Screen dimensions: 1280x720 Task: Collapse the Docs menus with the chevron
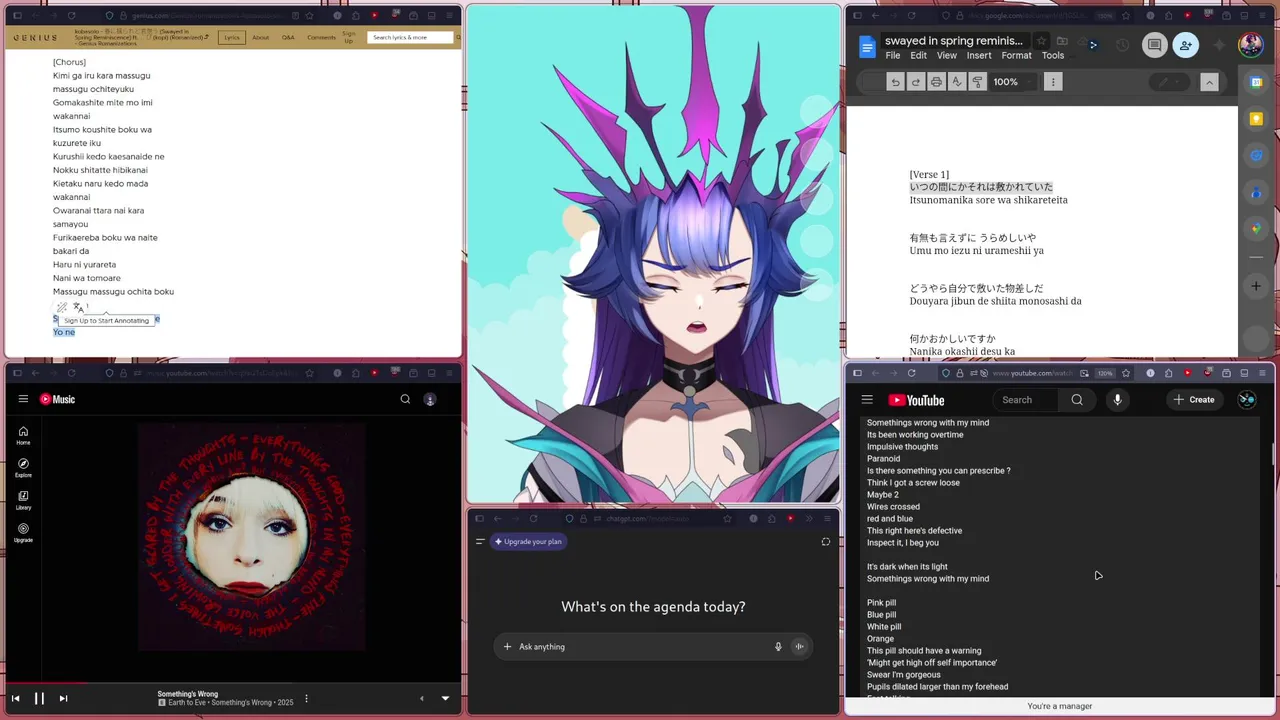pyautogui.click(x=1209, y=82)
